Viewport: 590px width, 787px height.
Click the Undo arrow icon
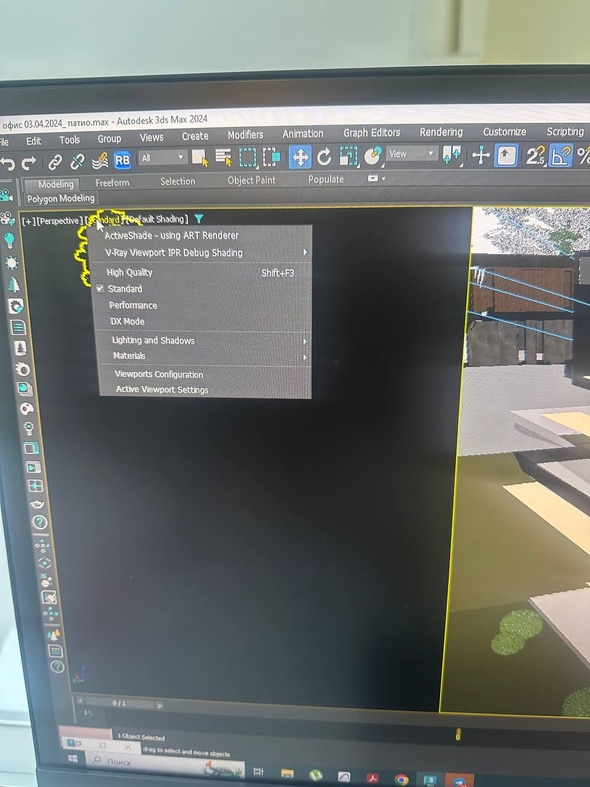7,163
